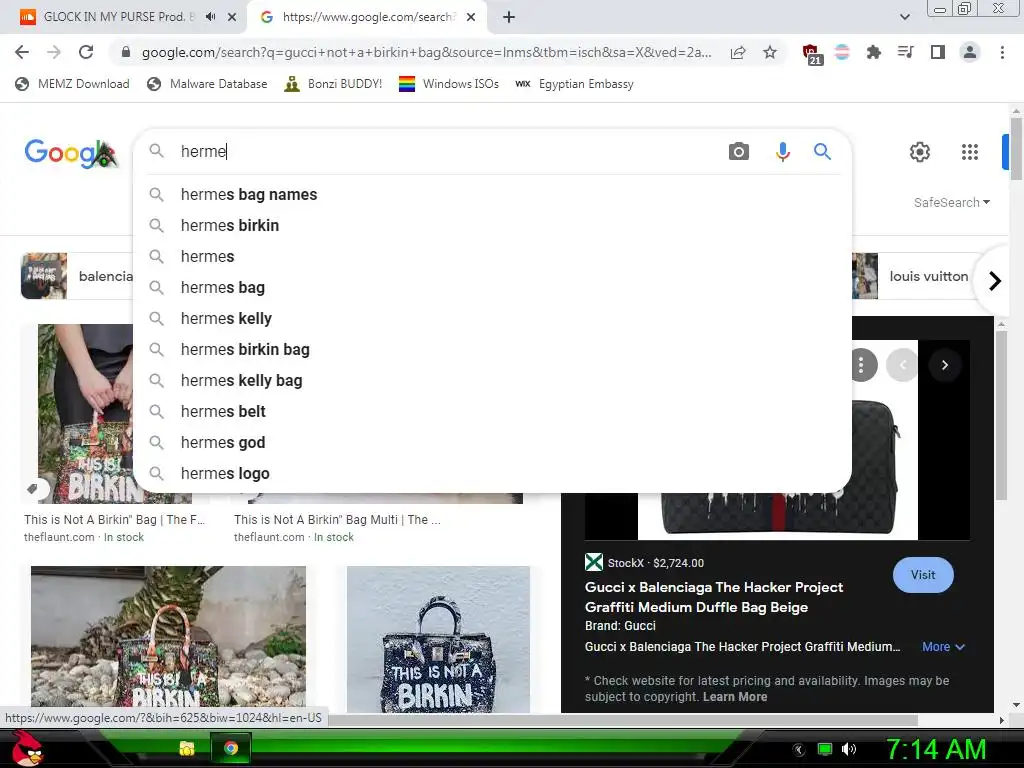Open the Chrome profile avatar
Image resolution: width=1024 pixels, height=768 pixels.
coord(970,52)
